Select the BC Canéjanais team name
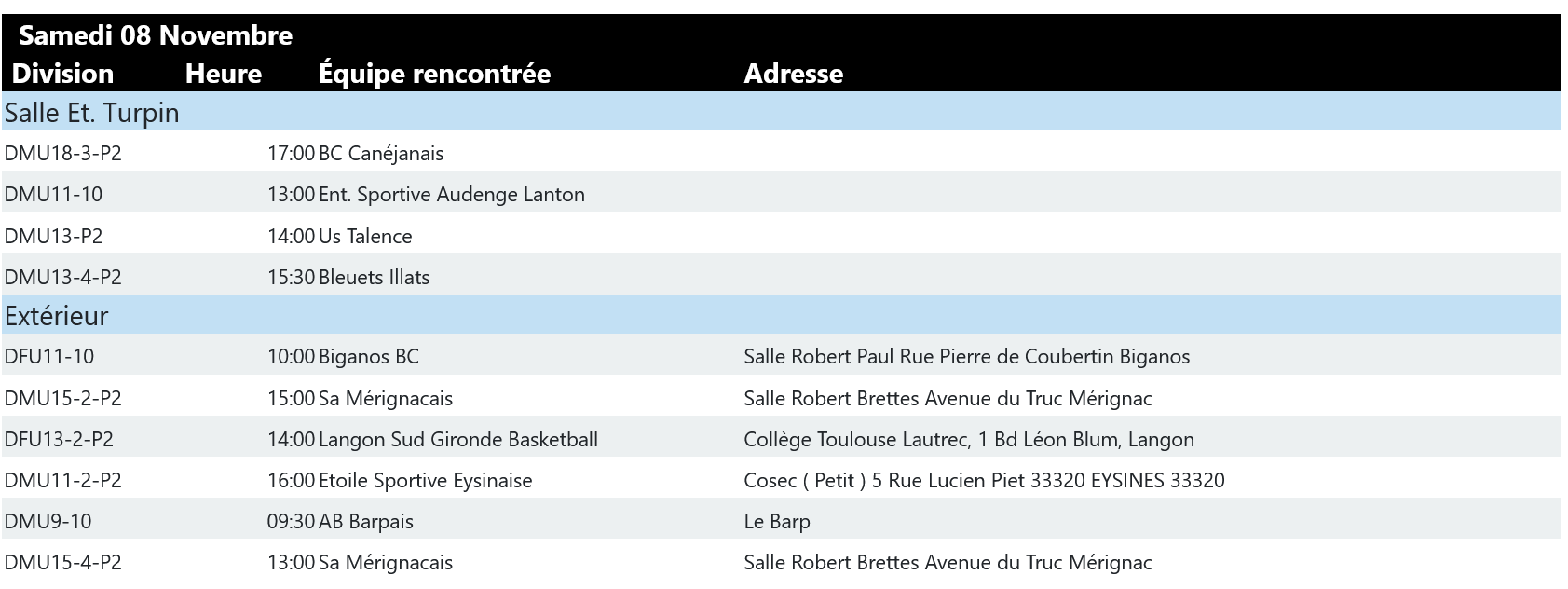This screenshot has height=589, width=1568. pyautogui.click(x=381, y=154)
